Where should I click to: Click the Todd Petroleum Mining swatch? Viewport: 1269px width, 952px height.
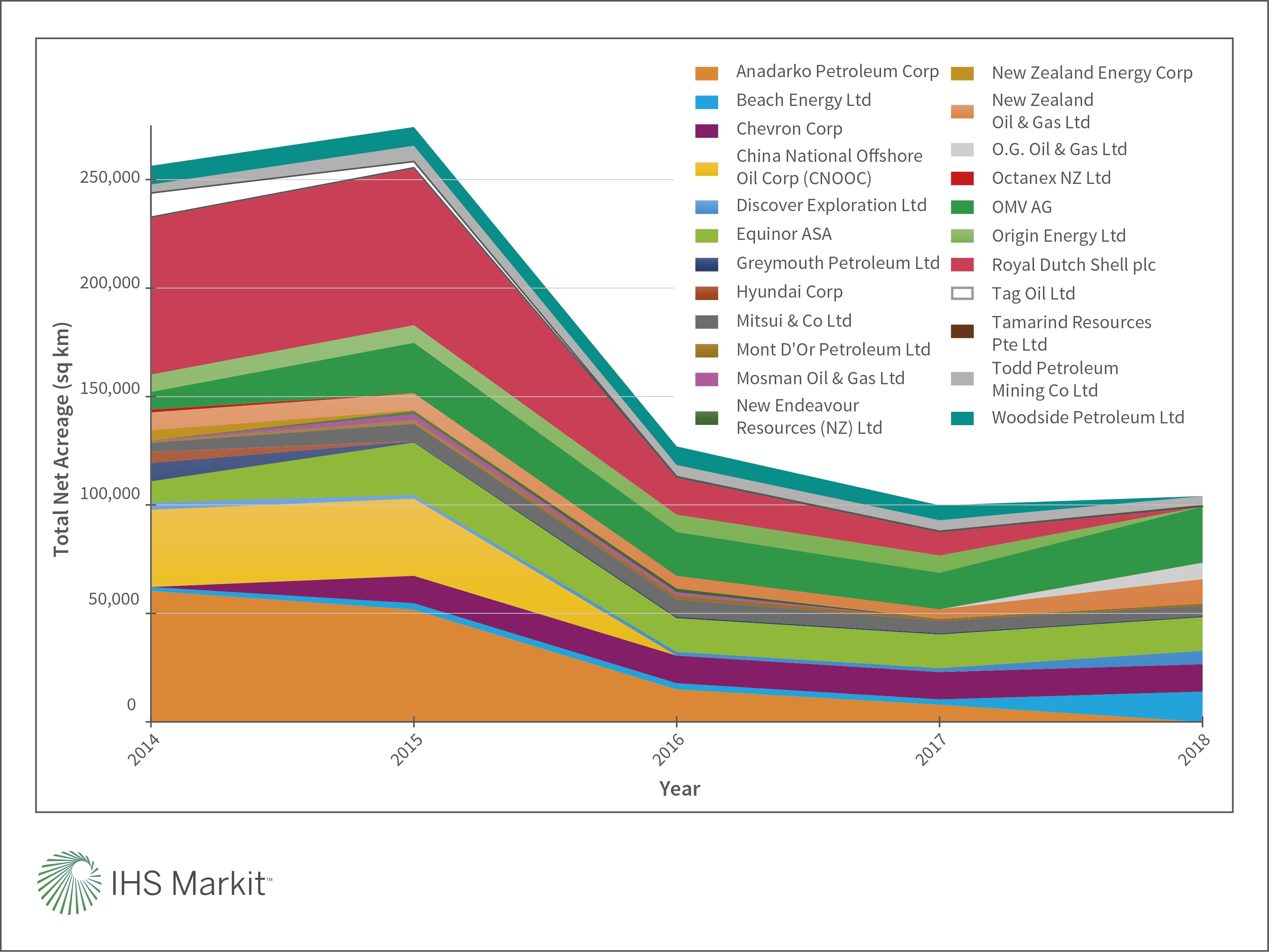pyautogui.click(x=962, y=379)
